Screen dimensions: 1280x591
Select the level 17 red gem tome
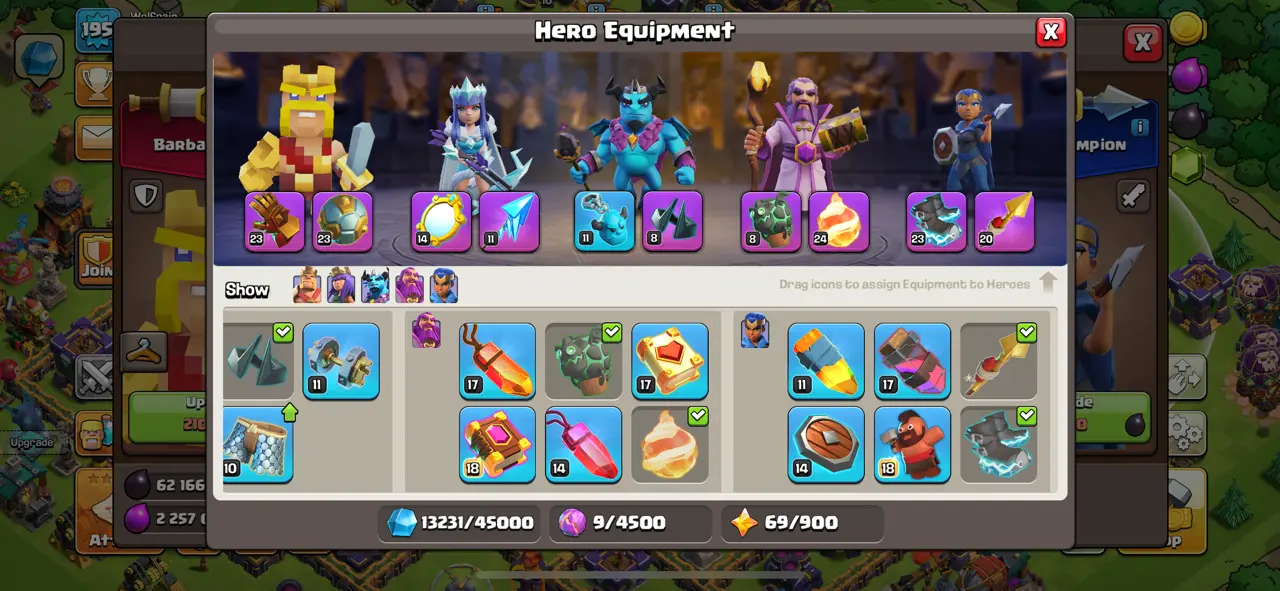670,360
